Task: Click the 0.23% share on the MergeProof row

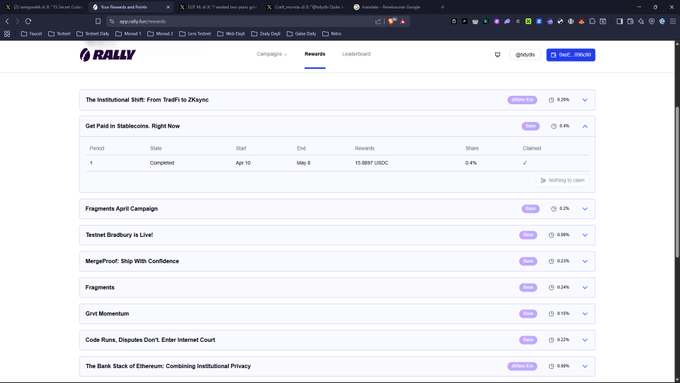Action: [563, 261]
